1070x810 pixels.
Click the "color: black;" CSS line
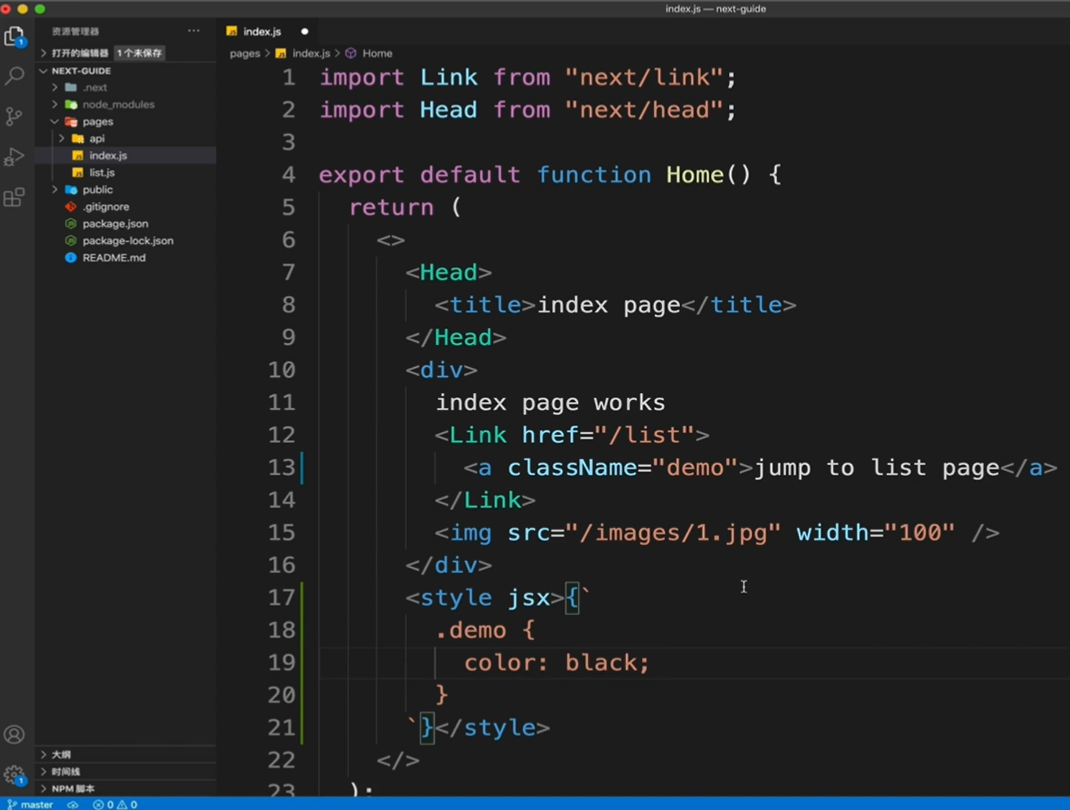tap(557, 663)
